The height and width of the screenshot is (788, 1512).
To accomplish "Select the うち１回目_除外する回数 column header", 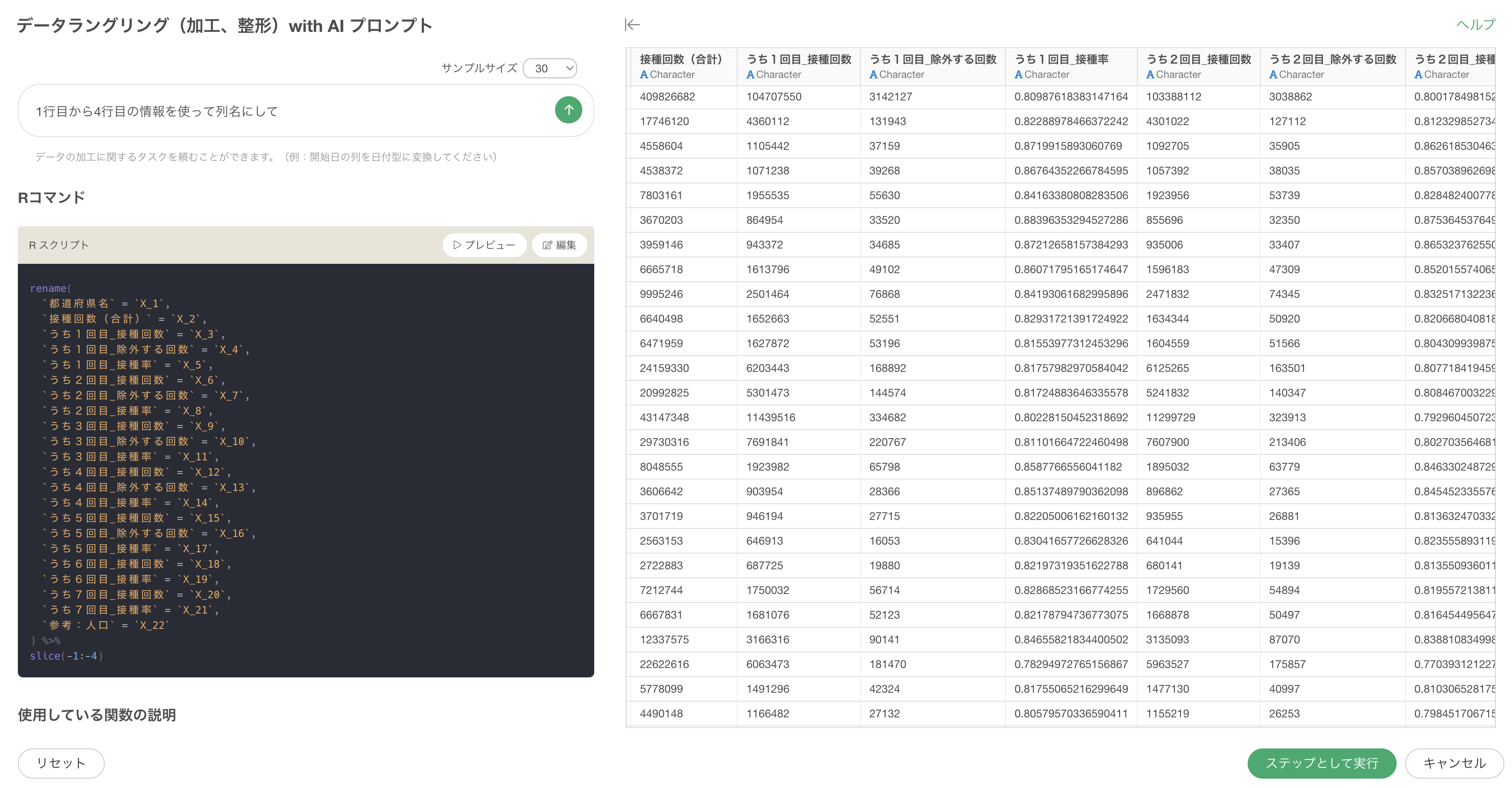I will pos(933,66).
